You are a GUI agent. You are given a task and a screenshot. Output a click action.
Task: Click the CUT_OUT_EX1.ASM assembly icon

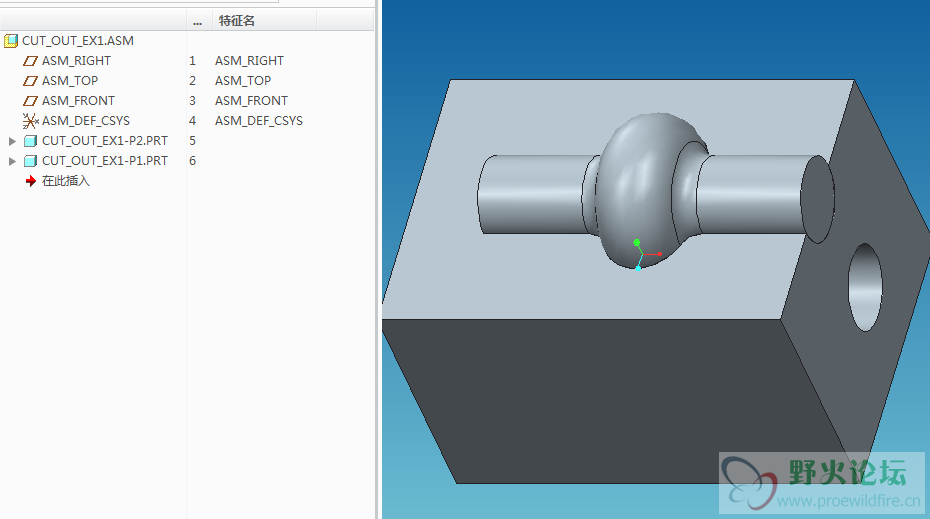[11, 41]
